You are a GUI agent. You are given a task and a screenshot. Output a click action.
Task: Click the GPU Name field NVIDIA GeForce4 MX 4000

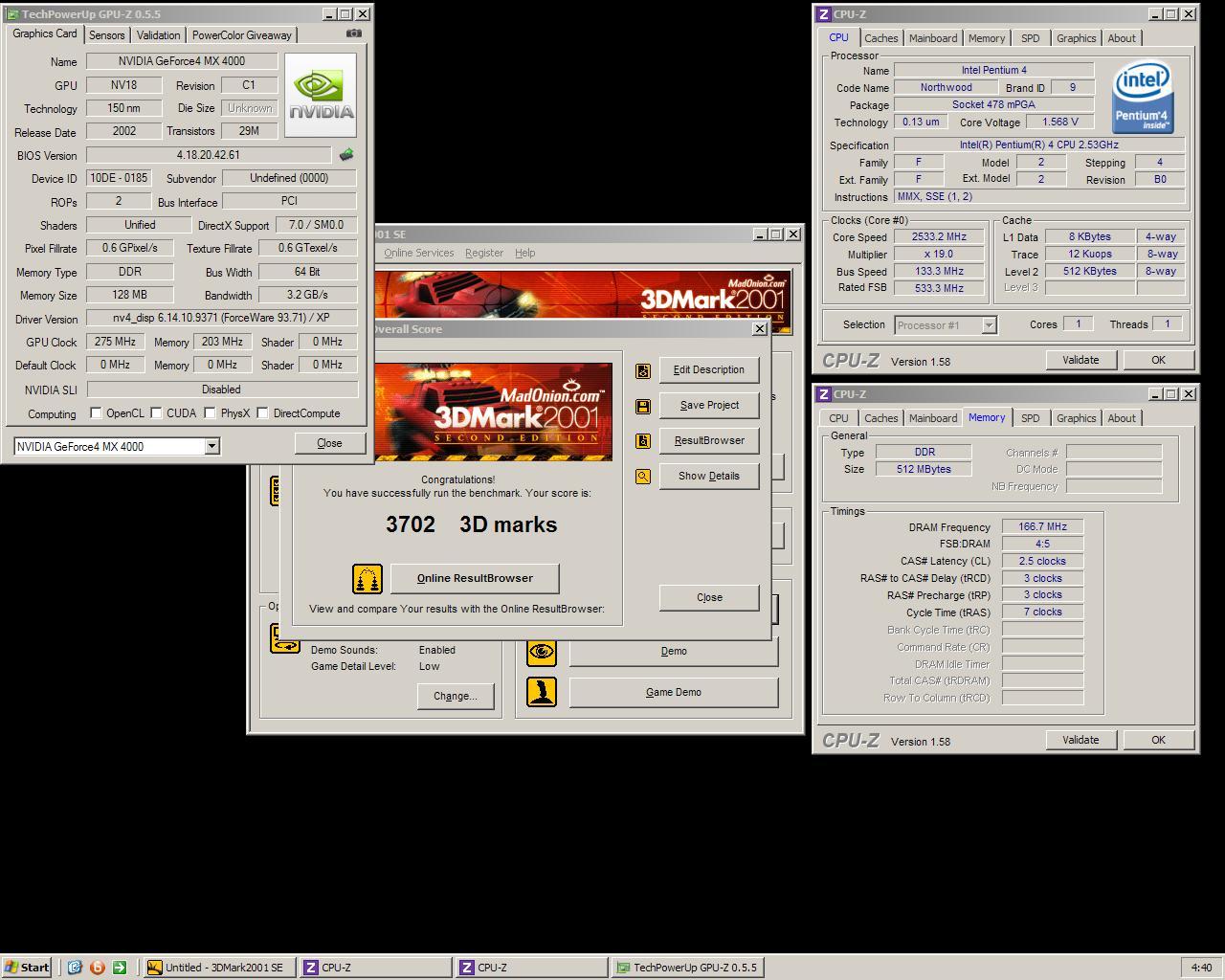182,61
